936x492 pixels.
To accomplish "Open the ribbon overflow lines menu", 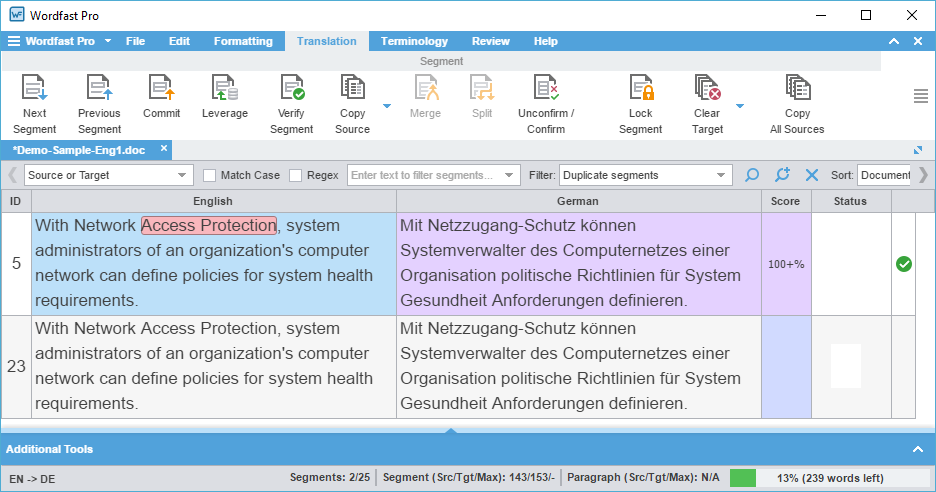I will click(x=920, y=96).
